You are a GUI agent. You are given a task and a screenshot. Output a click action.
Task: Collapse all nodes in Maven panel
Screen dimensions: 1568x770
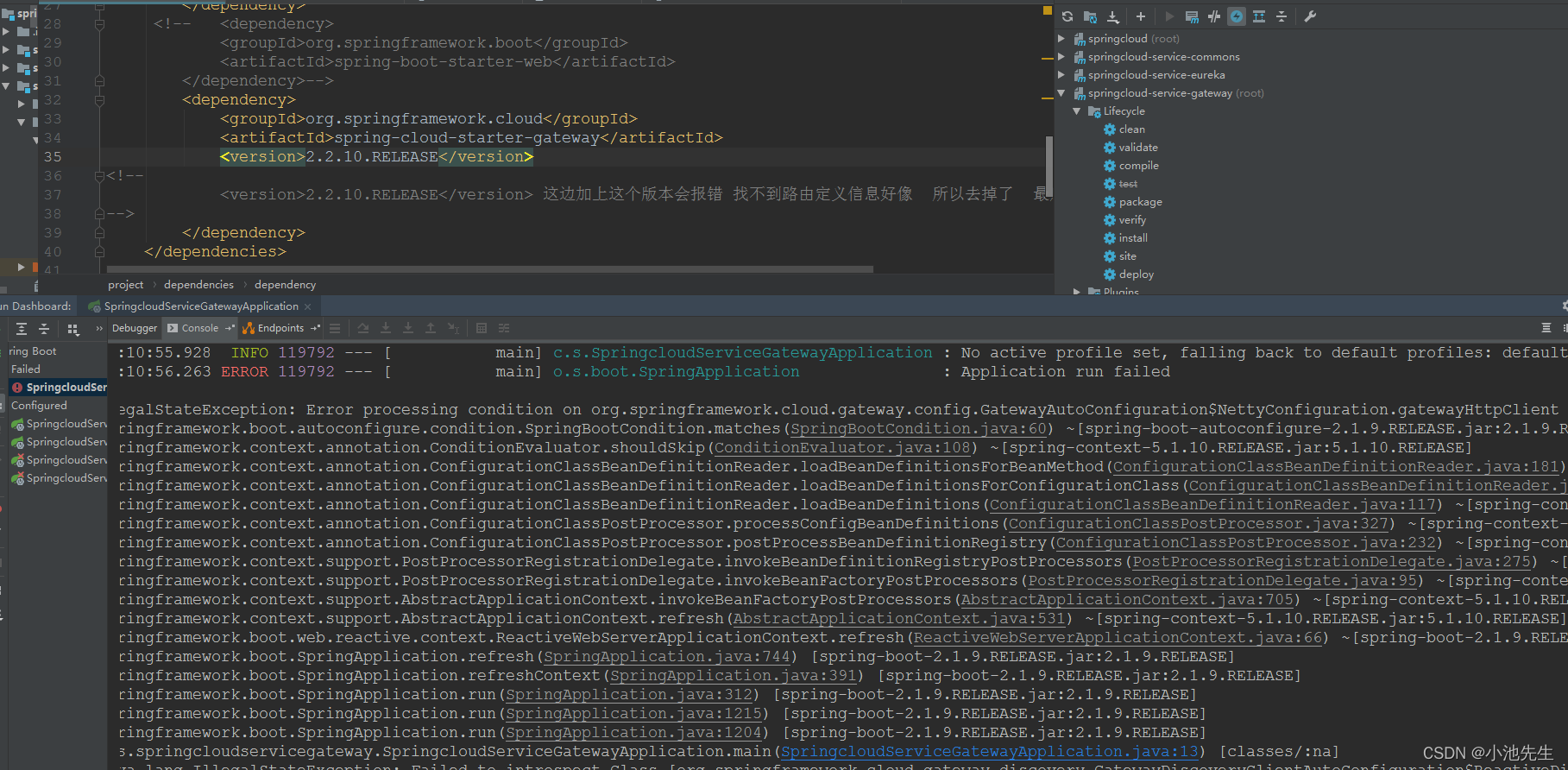pyautogui.click(x=1281, y=16)
